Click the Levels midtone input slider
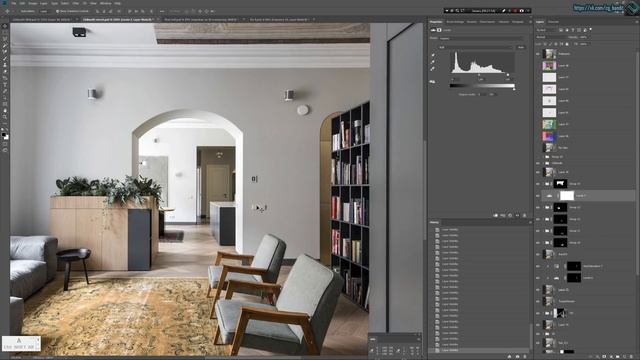Screen dimensions: 640x360 coord(479,75)
